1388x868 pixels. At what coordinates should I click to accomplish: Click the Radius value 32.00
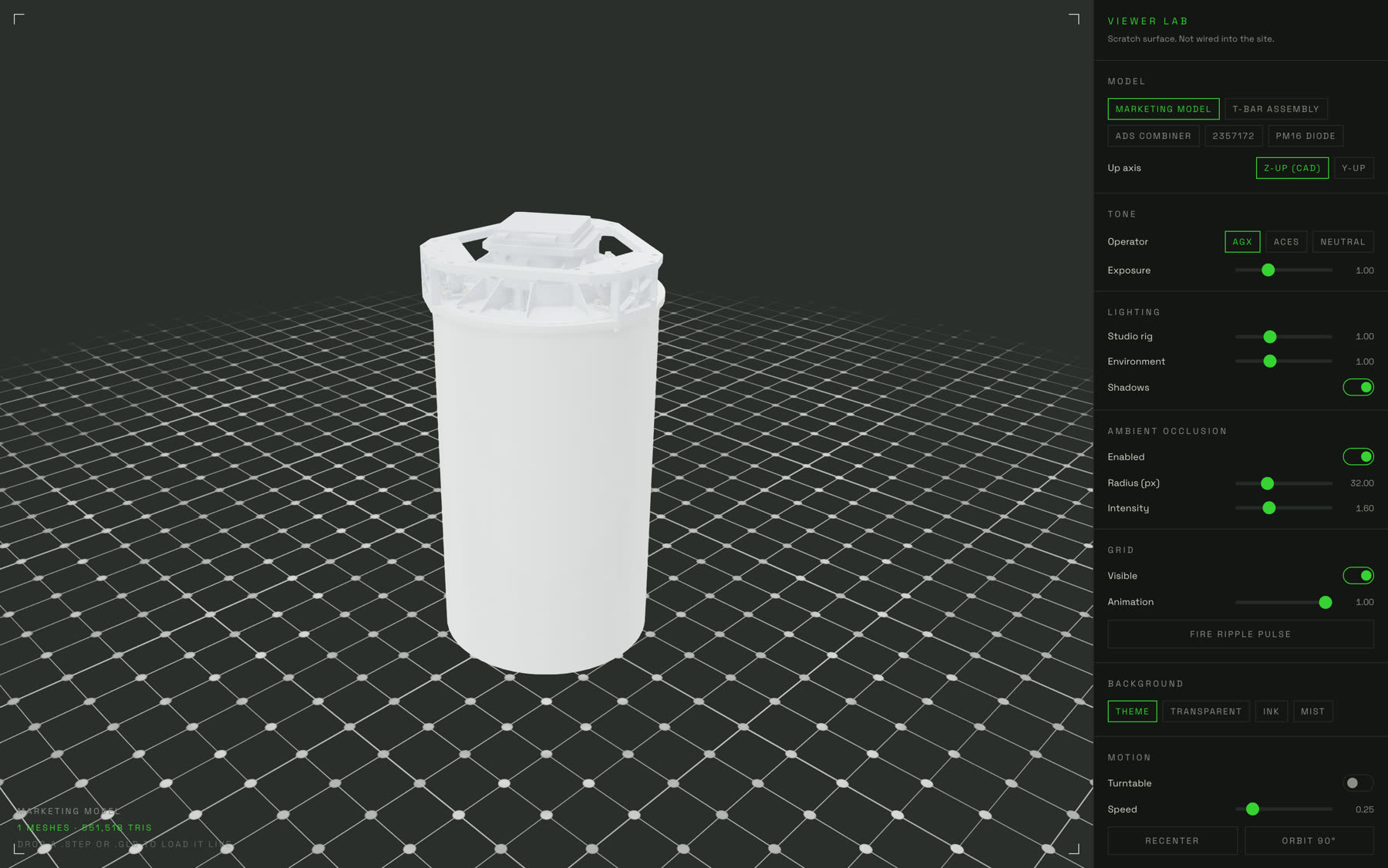[x=1362, y=483]
